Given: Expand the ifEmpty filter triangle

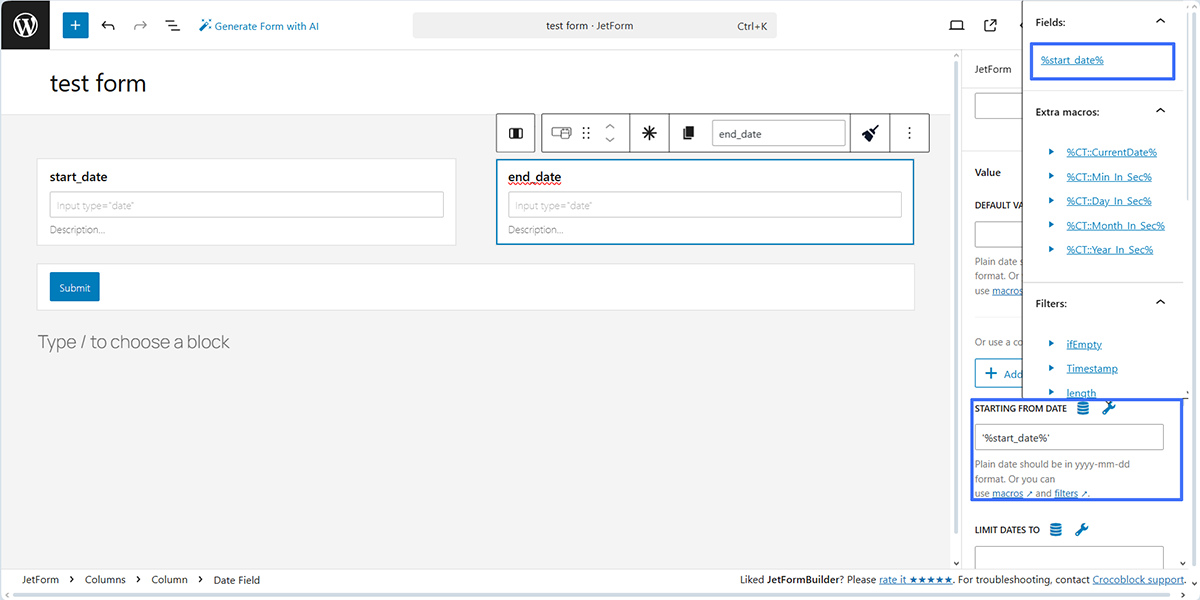Looking at the screenshot, I should pyautogui.click(x=1052, y=343).
